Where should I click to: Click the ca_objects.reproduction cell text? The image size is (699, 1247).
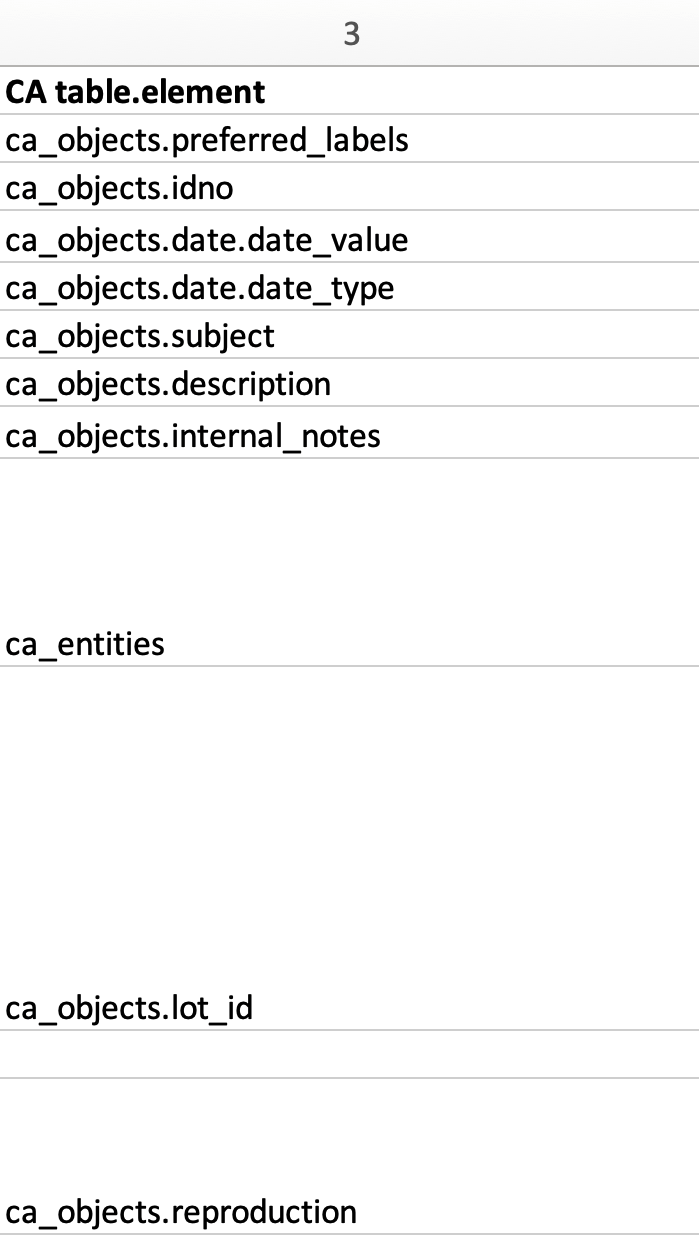click(181, 1212)
